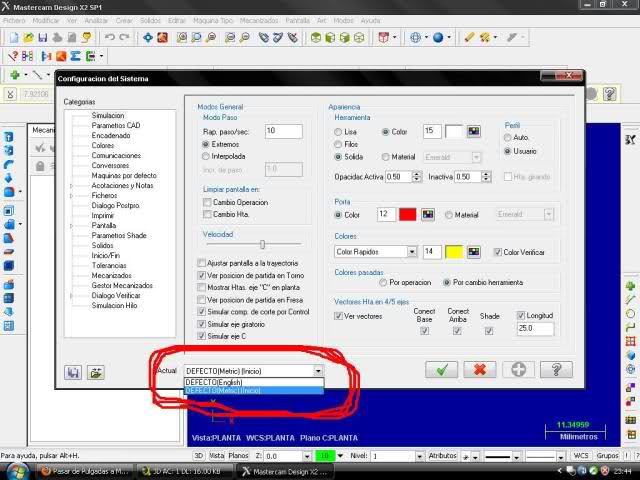
Task: Click the plus Apply button in dialog
Action: (x=518, y=370)
